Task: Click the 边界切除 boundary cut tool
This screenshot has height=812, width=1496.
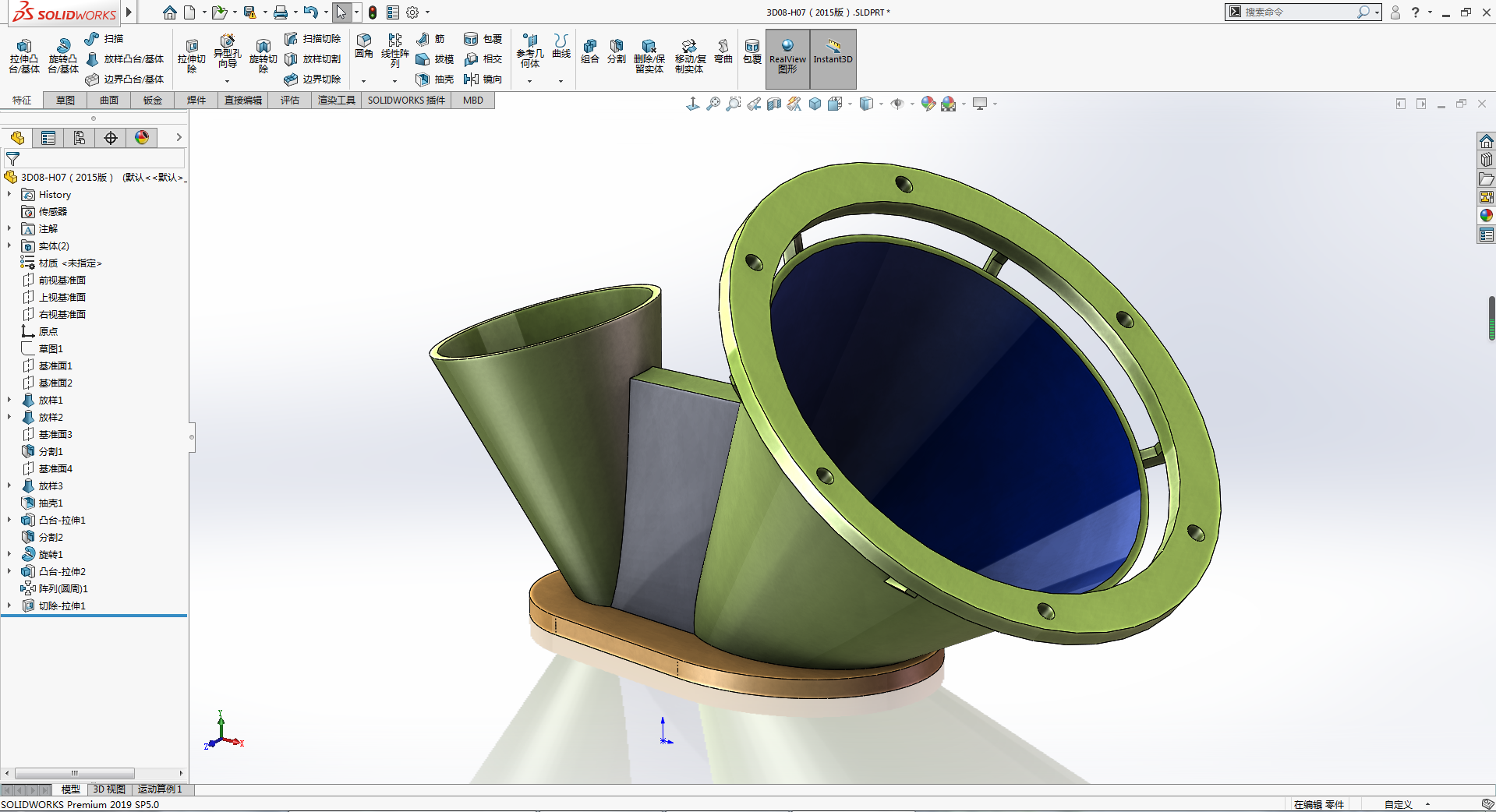Action: (313, 79)
